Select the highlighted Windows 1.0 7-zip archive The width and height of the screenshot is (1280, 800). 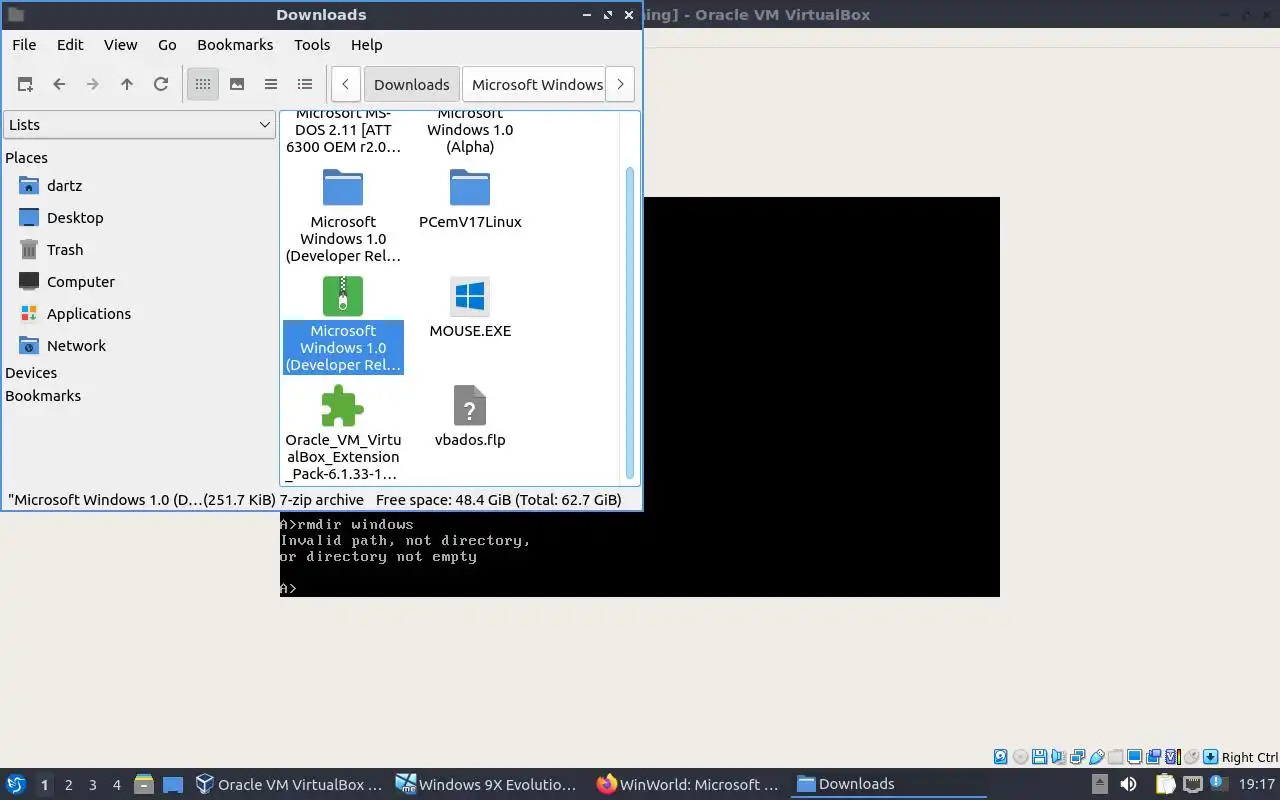point(343,324)
